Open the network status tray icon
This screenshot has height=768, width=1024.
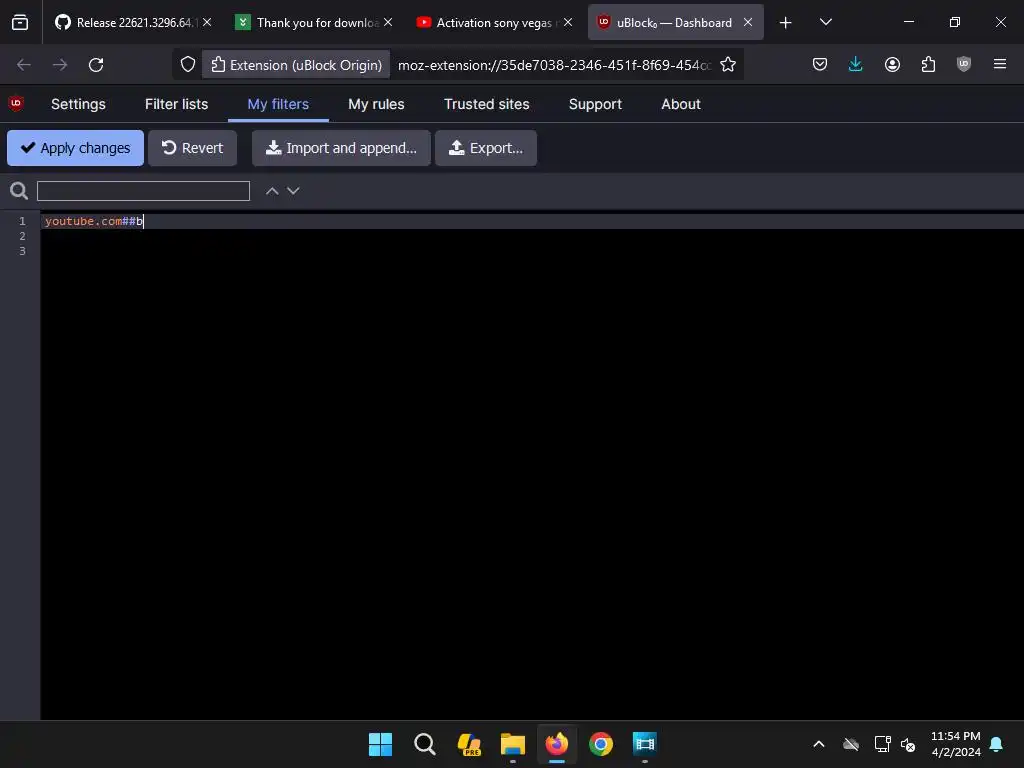[882, 744]
